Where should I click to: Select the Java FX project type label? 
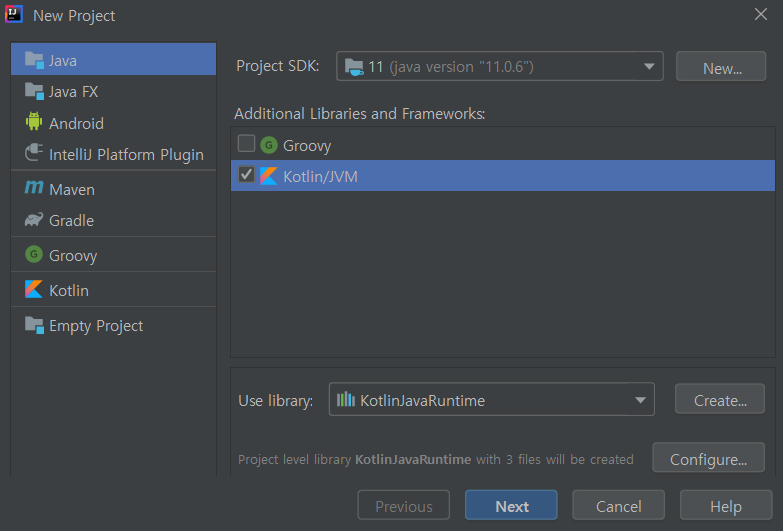click(73, 92)
